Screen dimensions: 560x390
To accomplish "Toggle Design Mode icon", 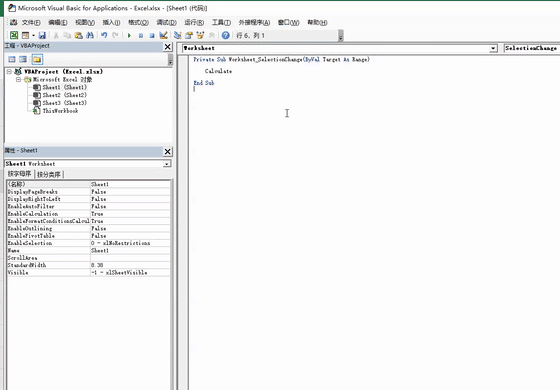I will click(x=163, y=35).
